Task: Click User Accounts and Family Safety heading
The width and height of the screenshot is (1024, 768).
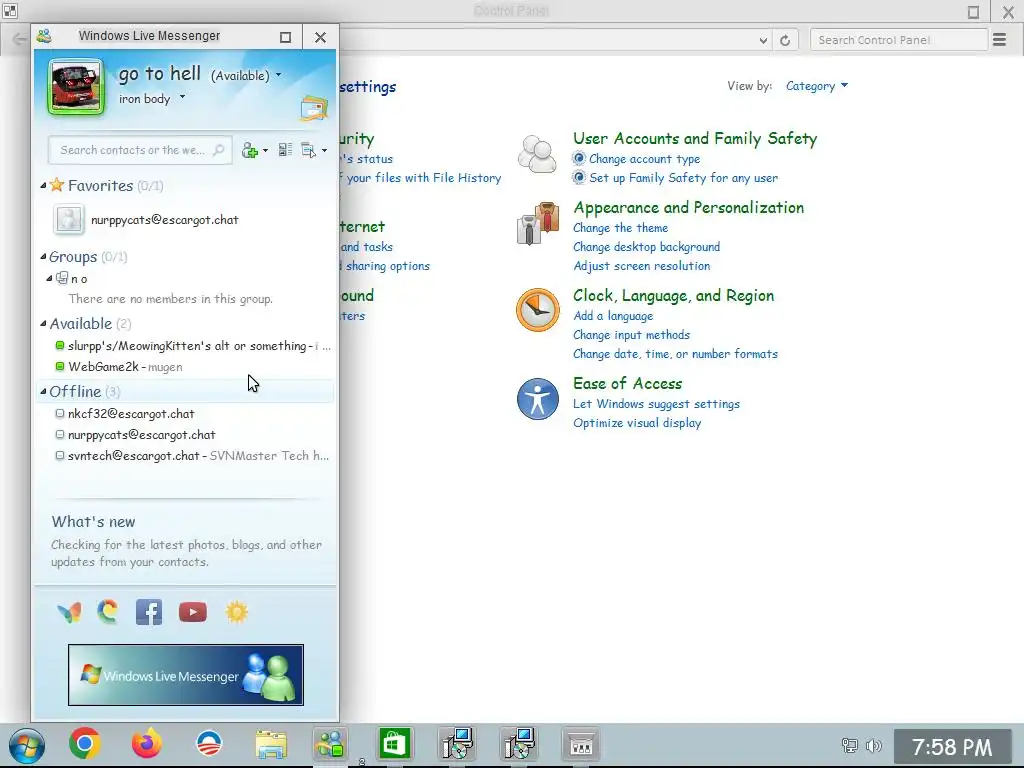Action: point(695,138)
